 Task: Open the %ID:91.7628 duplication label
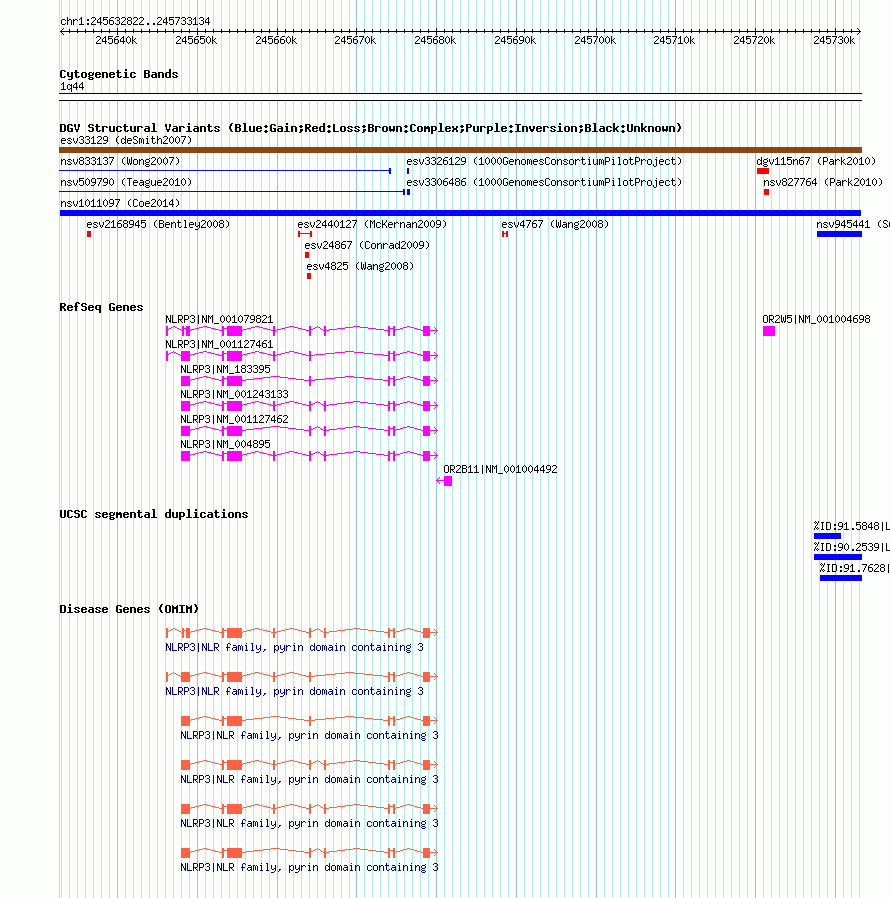tap(854, 568)
